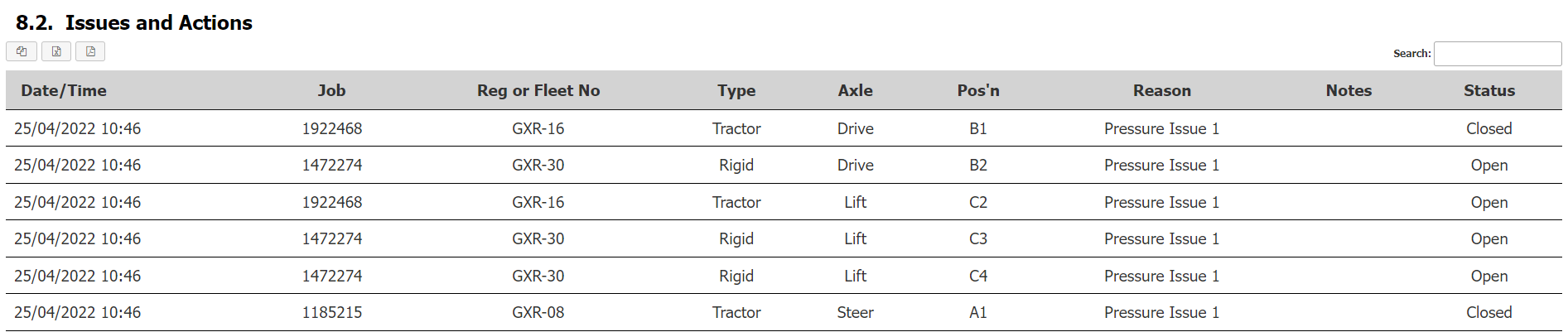Select Open status for position B2
Screen dimensions: 1568x332
[1489, 165]
